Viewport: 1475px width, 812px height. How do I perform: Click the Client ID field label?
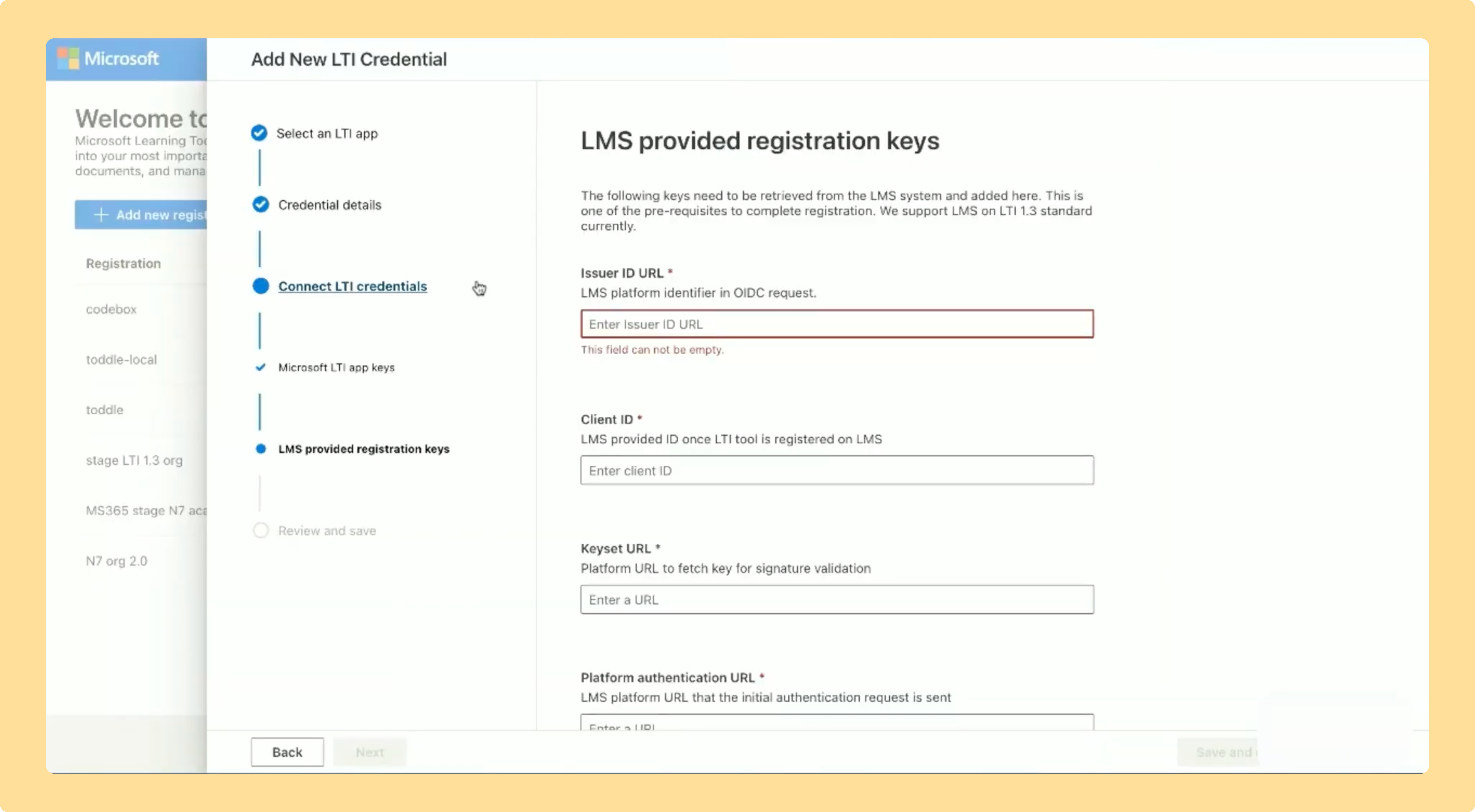pyautogui.click(x=607, y=419)
